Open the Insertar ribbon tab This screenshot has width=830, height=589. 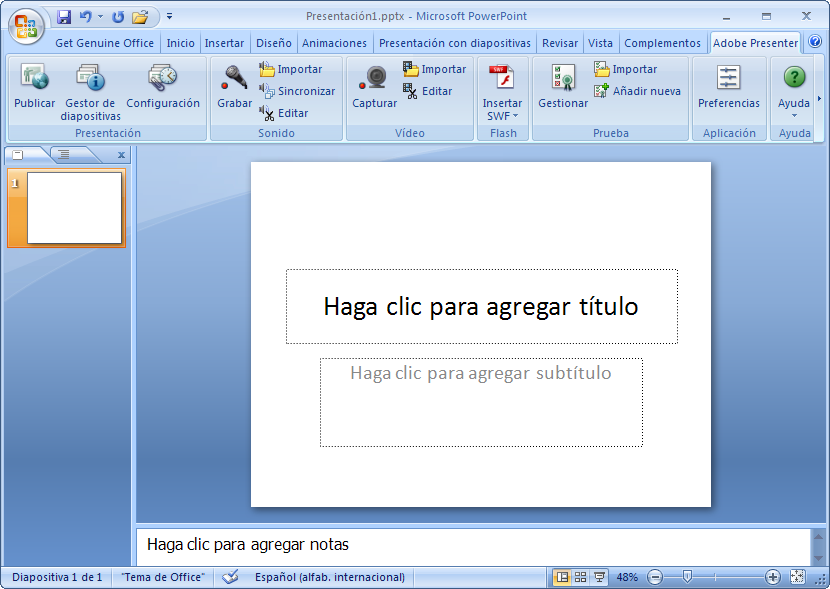coord(224,43)
